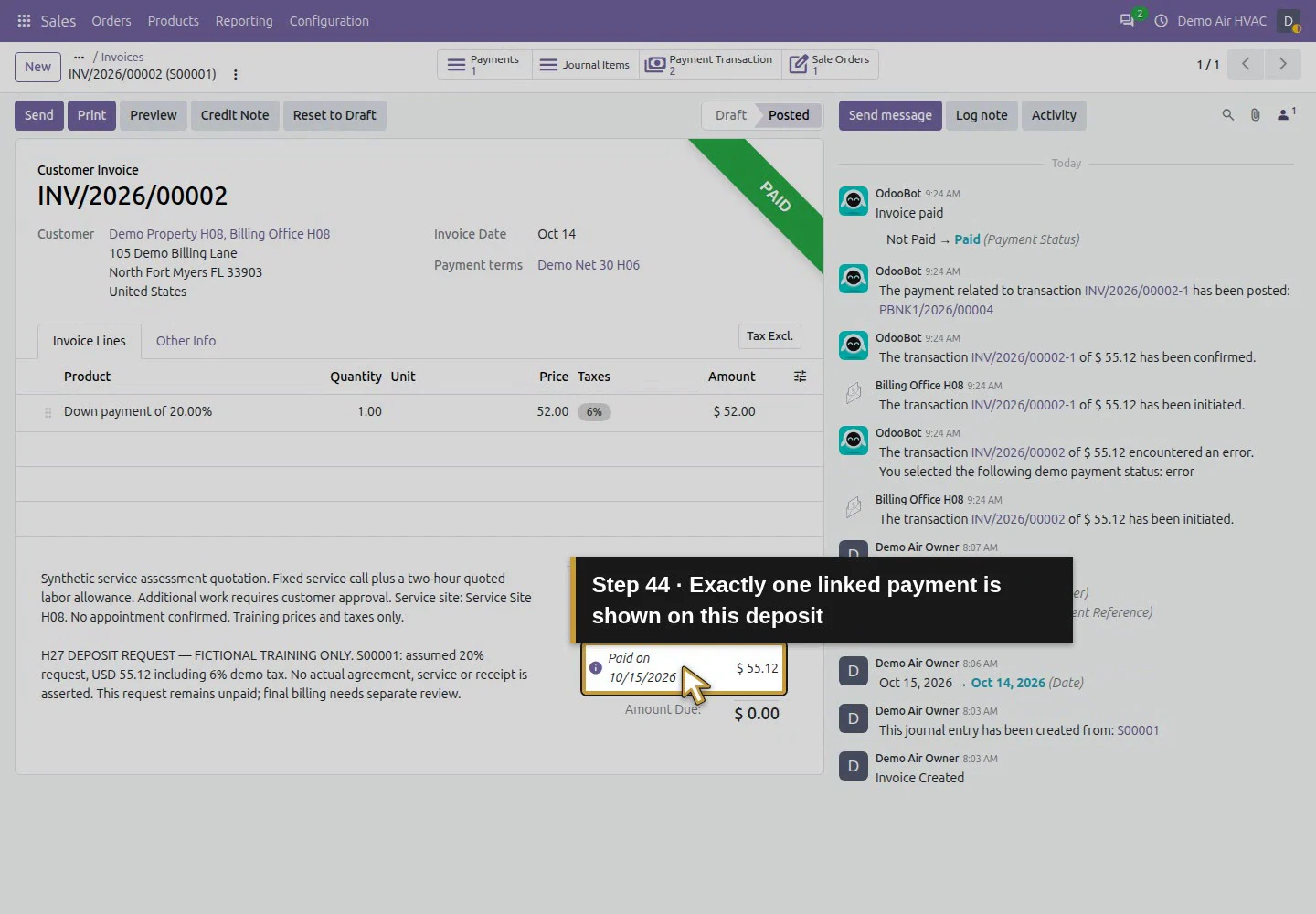The height and width of the screenshot is (914, 1316).
Task: Schedule an Activity in the chatter
Action: (1054, 115)
